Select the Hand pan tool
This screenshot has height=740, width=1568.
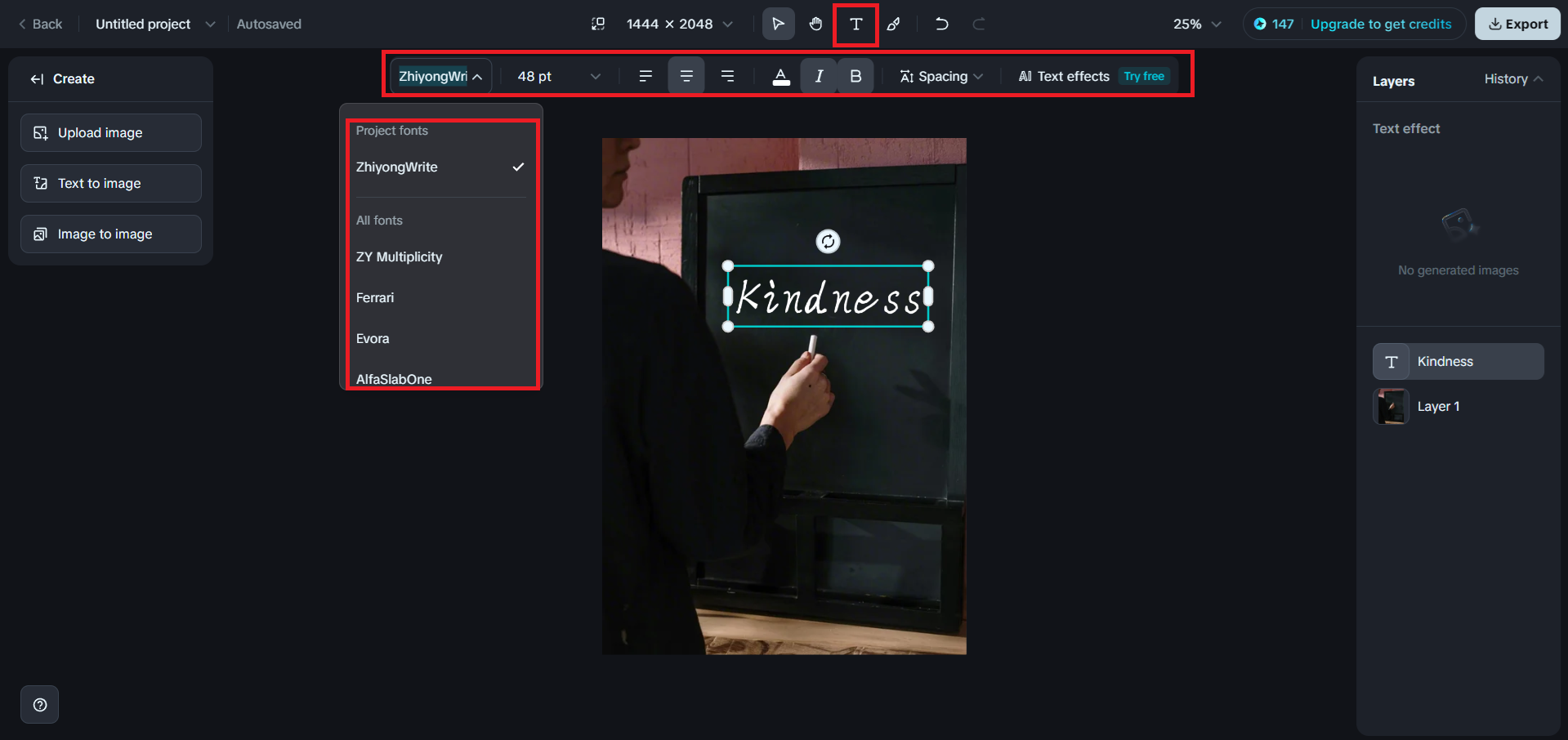tap(815, 24)
